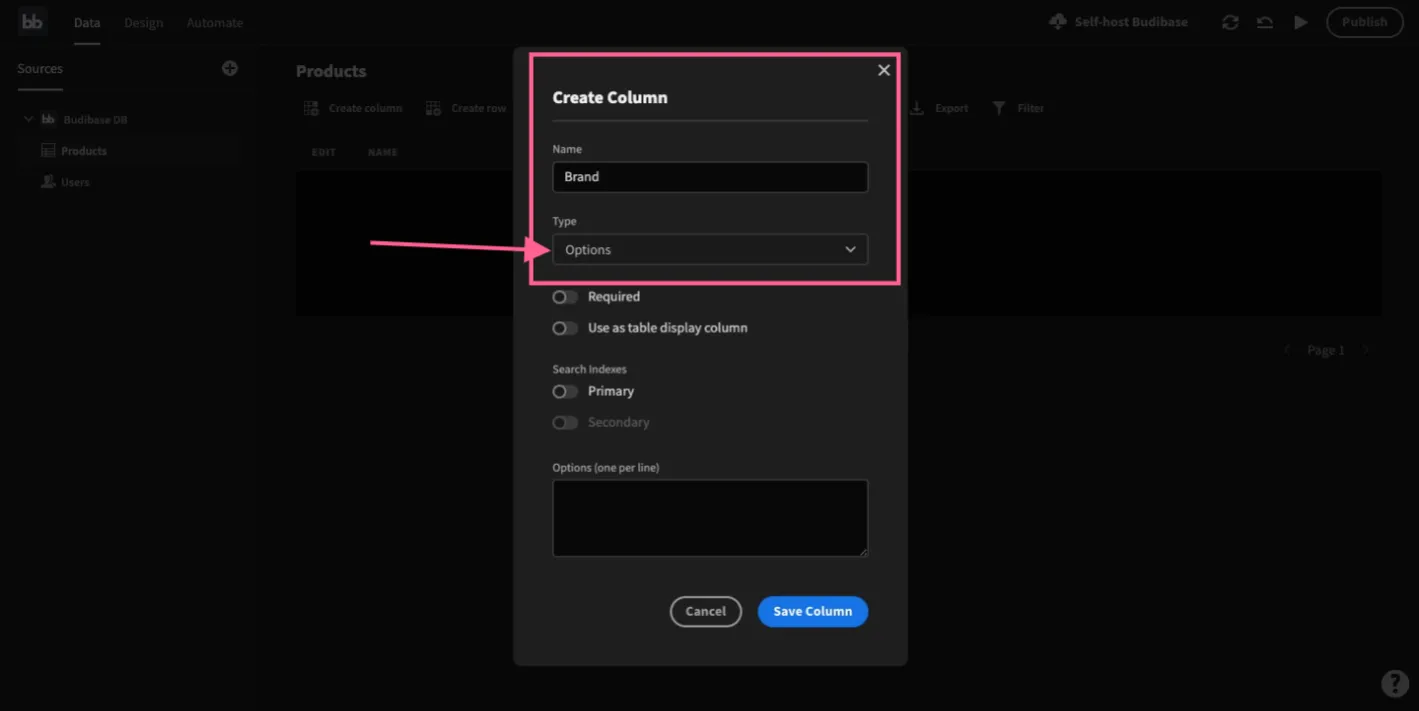Click the Budibase DB label in the tree
Screen dimensions: 1419x711
coord(96,120)
